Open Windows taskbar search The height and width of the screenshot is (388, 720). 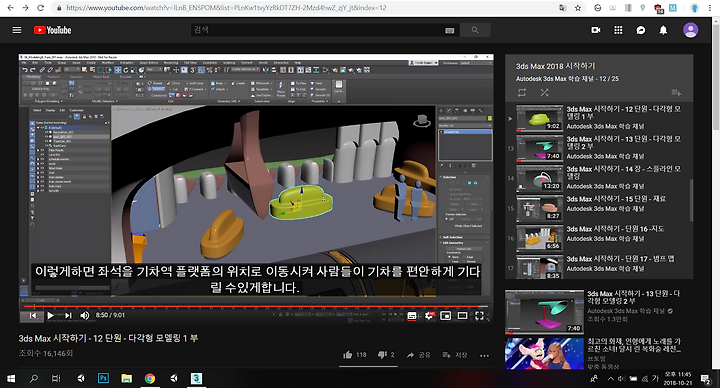click(x=34, y=378)
